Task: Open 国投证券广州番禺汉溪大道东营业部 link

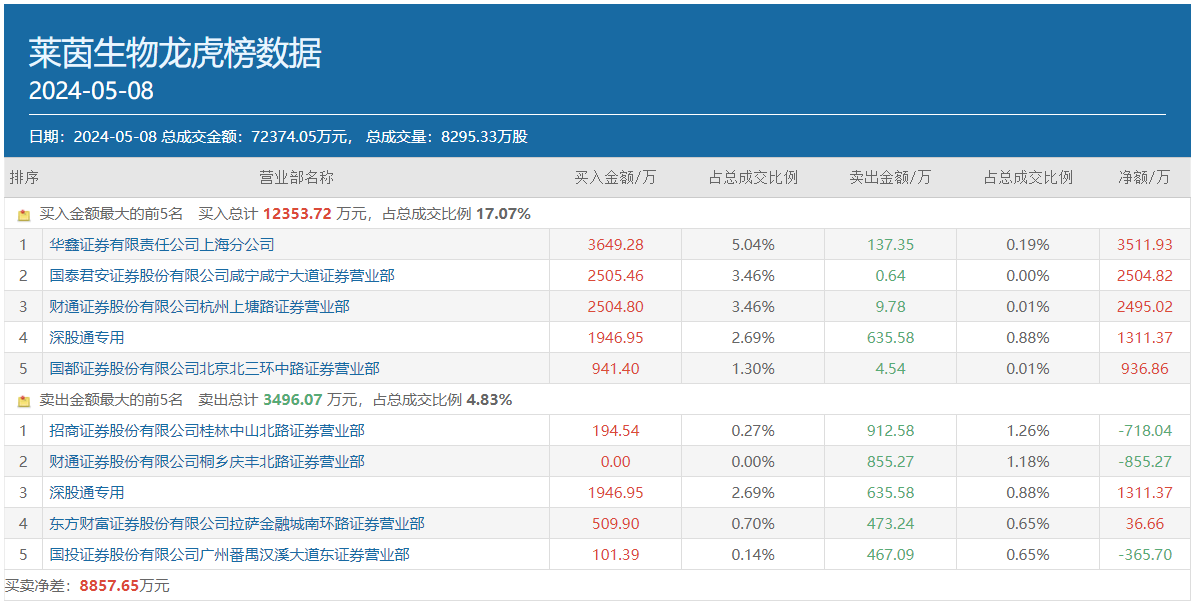Action: (x=229, y=555)
